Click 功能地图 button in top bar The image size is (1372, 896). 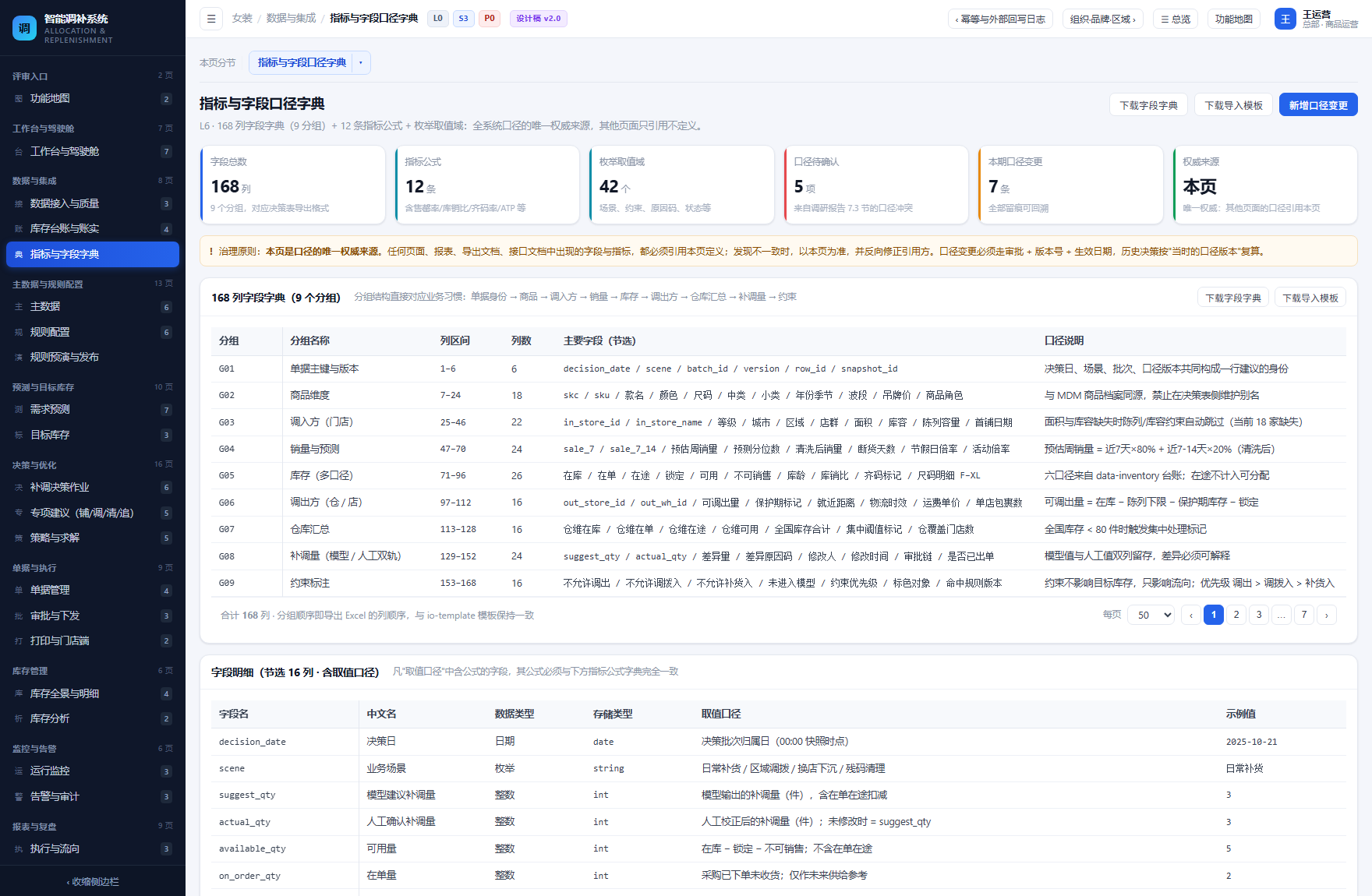(x=1234, y=19)
